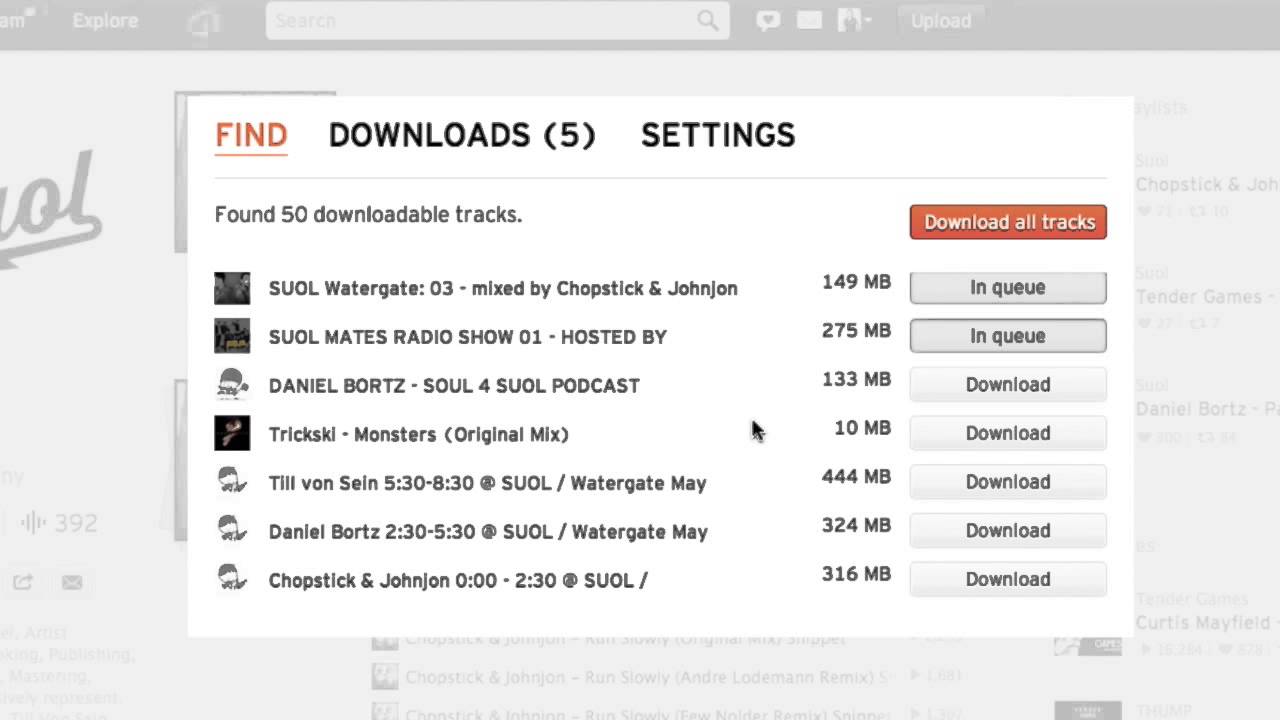
Task: Select title Trickski - Monsters (Original Mix)
Action: [x=418, y=435]
